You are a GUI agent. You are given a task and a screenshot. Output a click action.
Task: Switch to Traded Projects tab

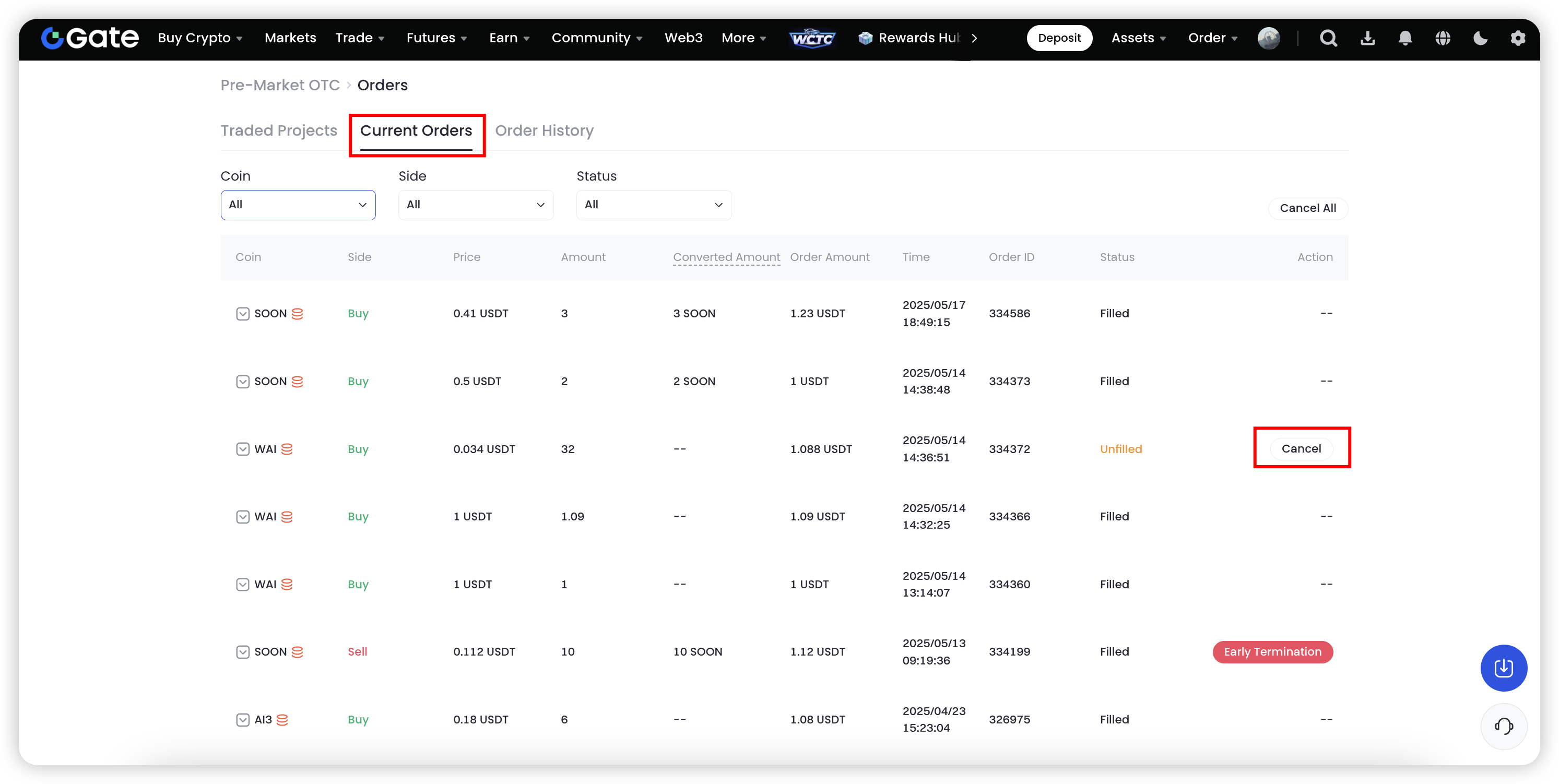pos(278,130)
